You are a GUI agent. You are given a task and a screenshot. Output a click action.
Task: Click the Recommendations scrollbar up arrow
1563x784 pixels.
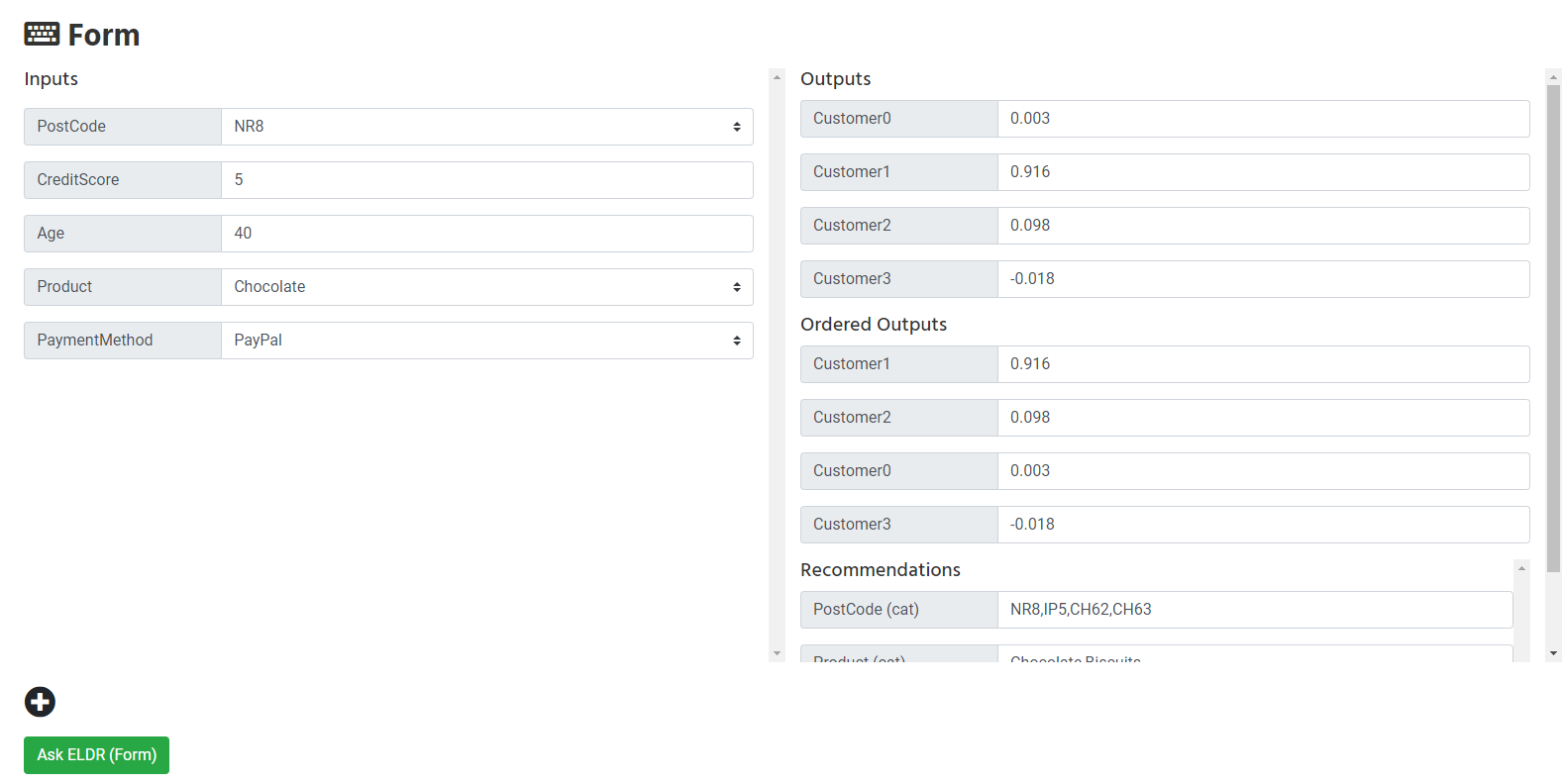(1521, 568)
